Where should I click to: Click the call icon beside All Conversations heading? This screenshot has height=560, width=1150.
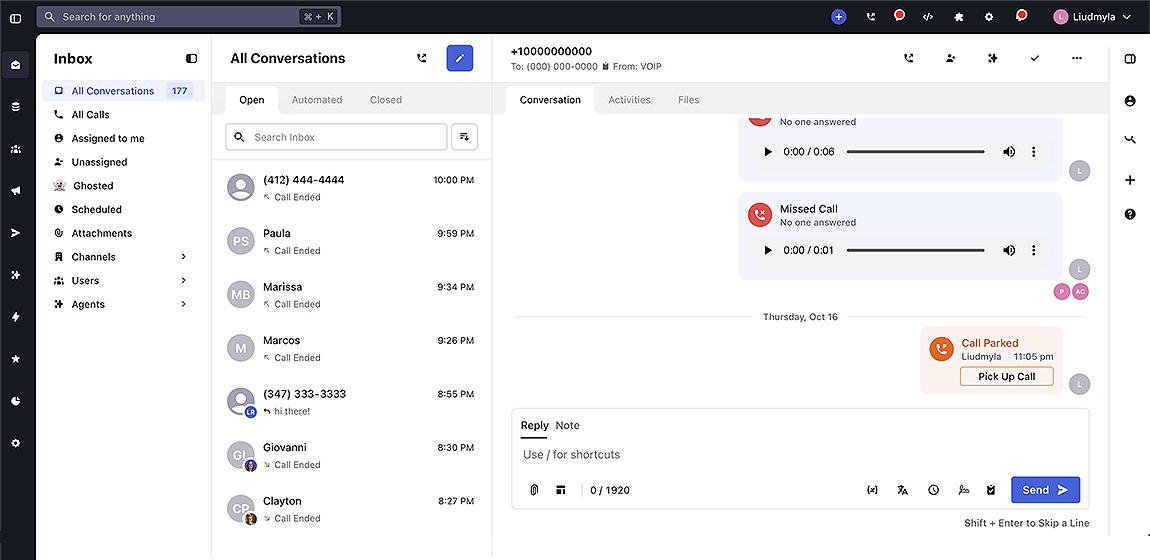point(422,58)
